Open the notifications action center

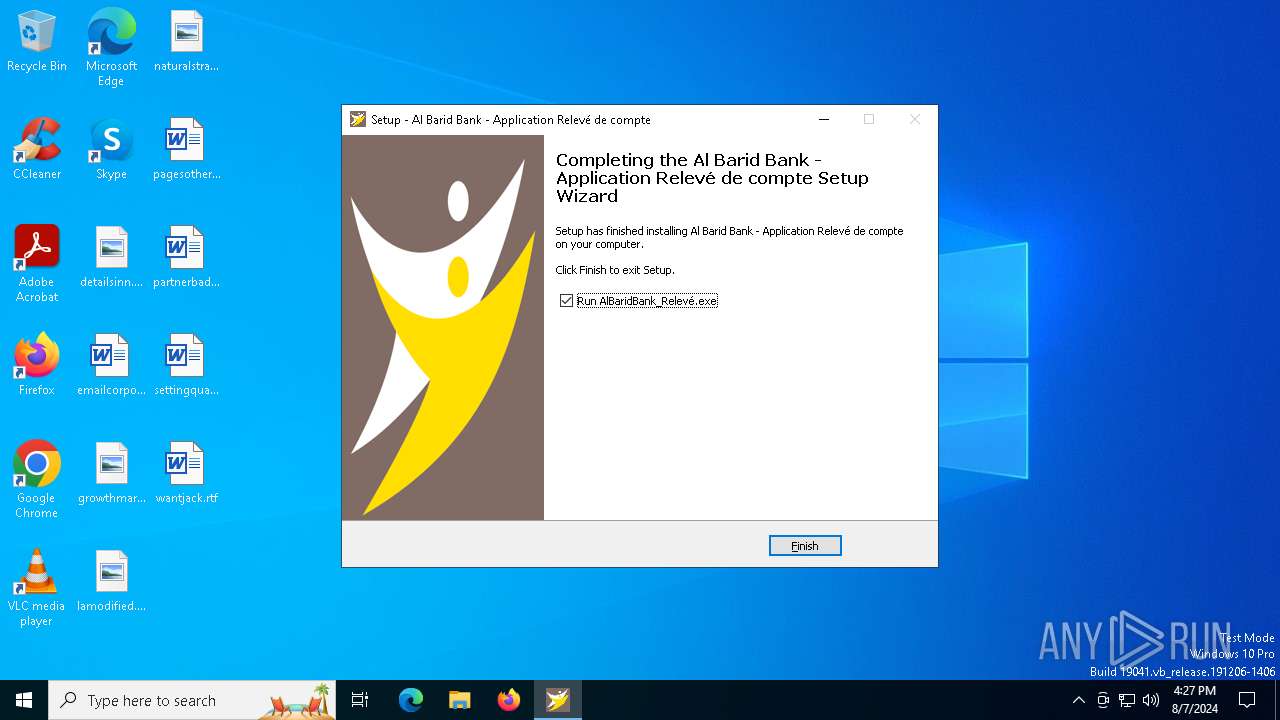[1247, 700]
